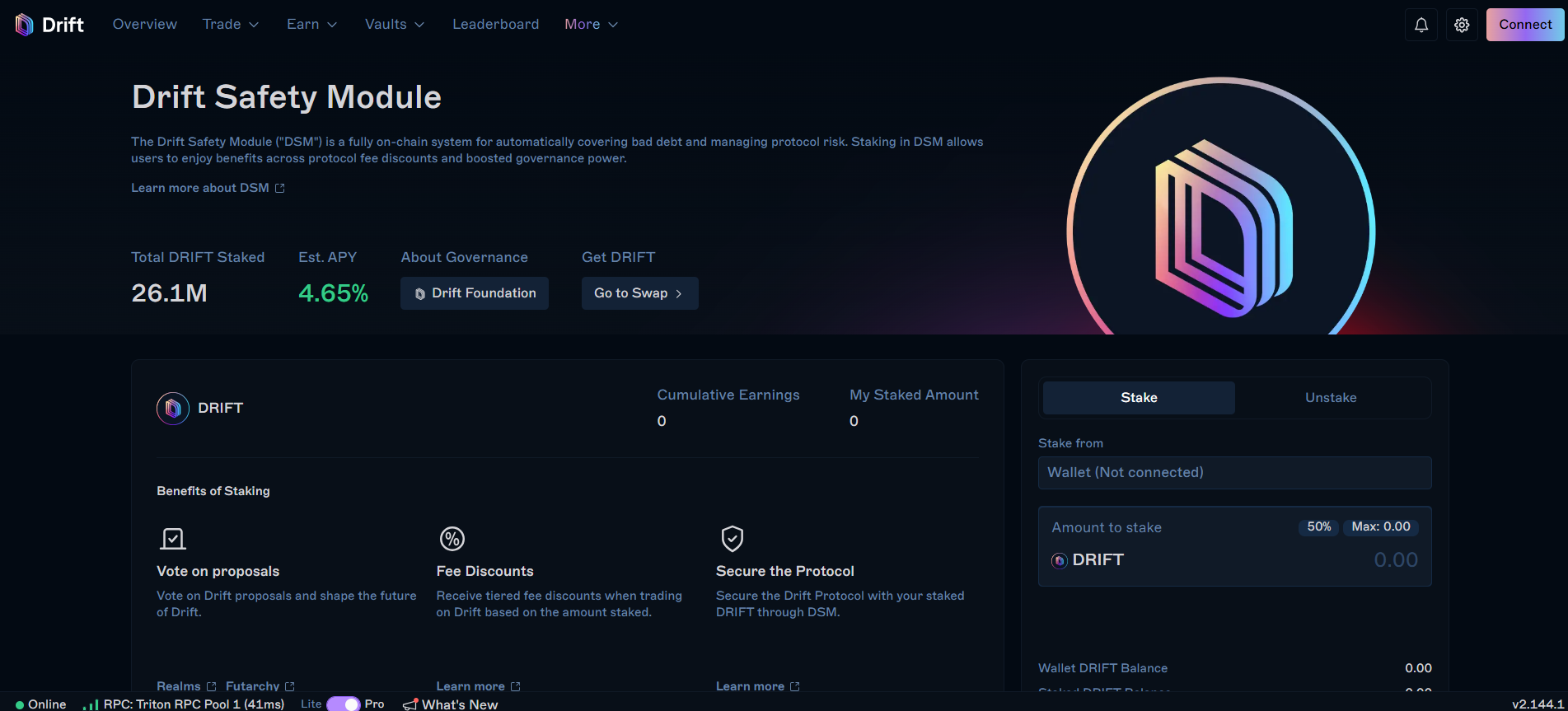The image size is (1568, 711).
Task: Switch to the Unstake tab
Action: coord(1331,398)
